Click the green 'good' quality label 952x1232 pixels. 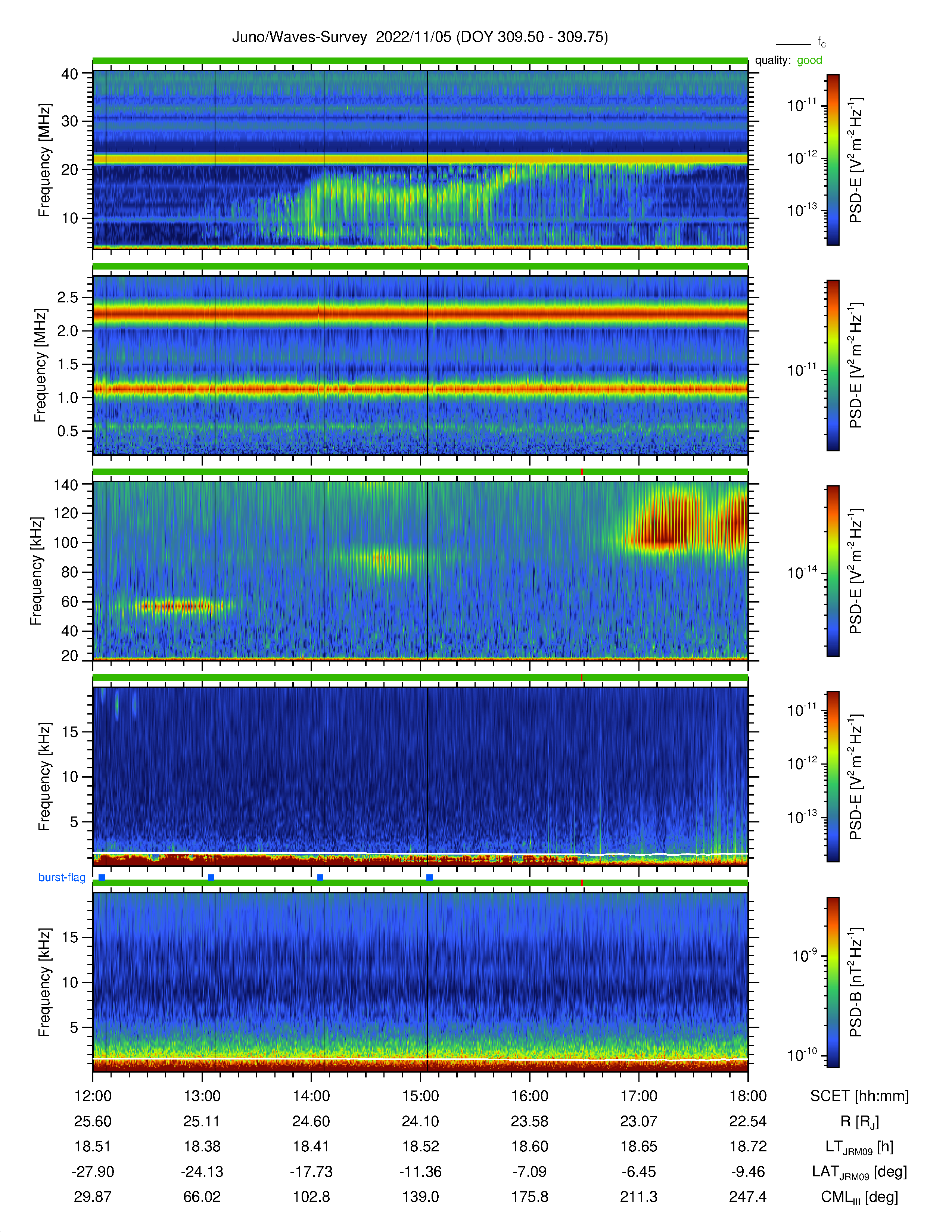(809, 60)
